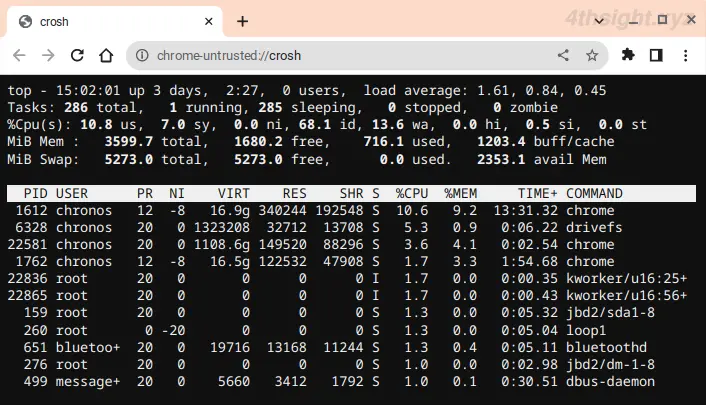The height and width of the screenshot is (405, 706).
Task: View site information icon in address bar
Action: tap(142, 55)
